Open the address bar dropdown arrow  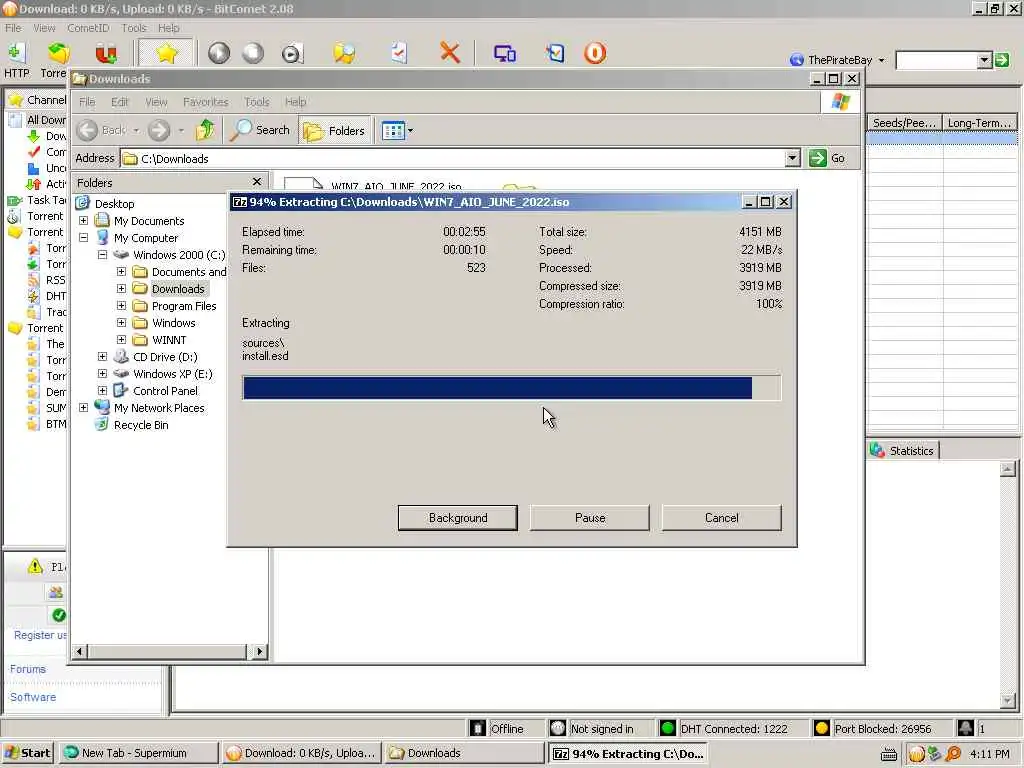792,158
